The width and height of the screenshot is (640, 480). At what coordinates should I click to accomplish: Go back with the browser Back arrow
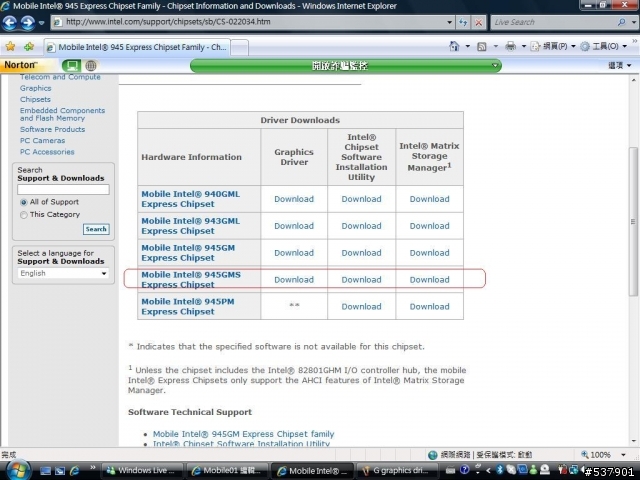(9, 22)
